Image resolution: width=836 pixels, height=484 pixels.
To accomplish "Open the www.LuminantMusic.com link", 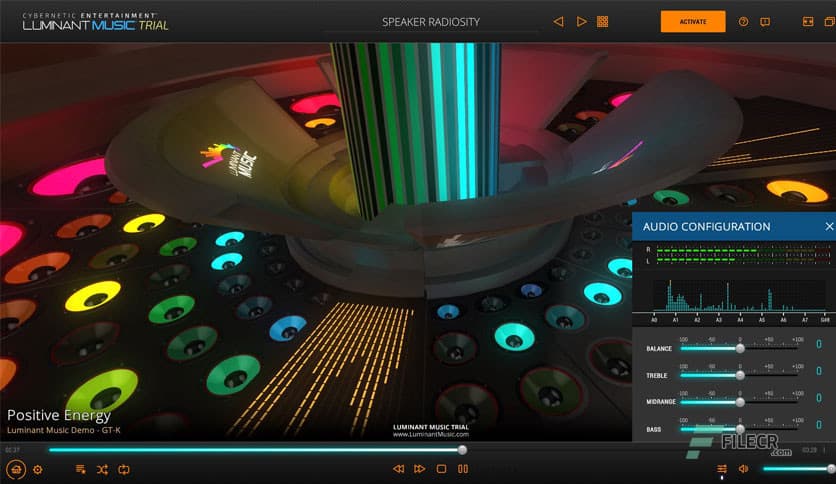I will [431, 434].
